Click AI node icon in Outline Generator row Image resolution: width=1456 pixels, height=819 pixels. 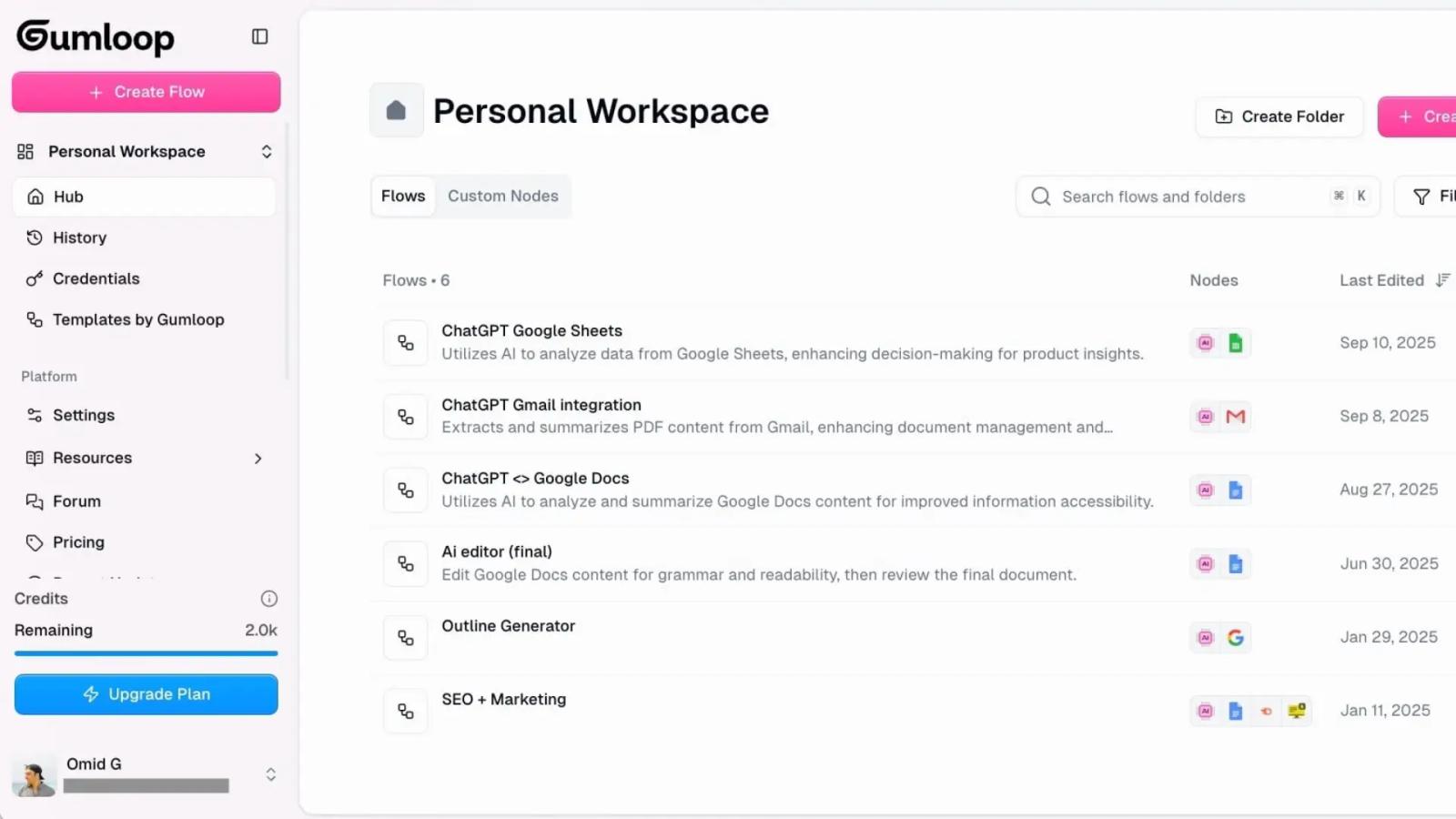click(1206, 638)
